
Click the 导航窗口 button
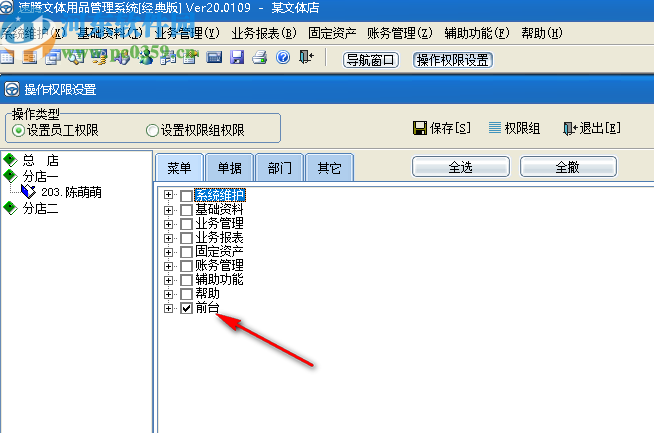[x=370, y=60]
